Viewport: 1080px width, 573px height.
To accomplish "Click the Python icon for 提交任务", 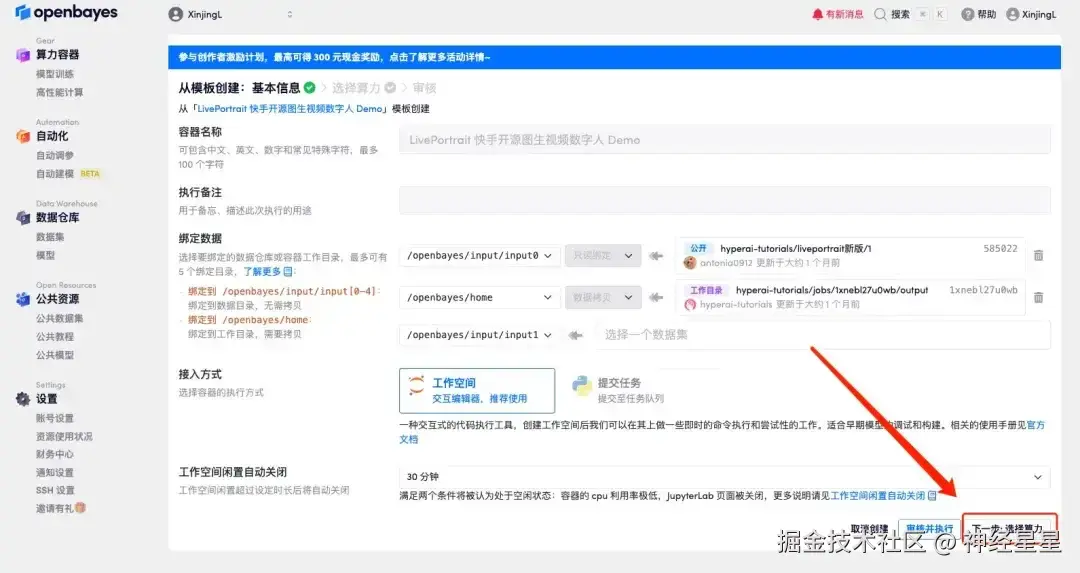I will pyautogui.click(x=582, y=386).
